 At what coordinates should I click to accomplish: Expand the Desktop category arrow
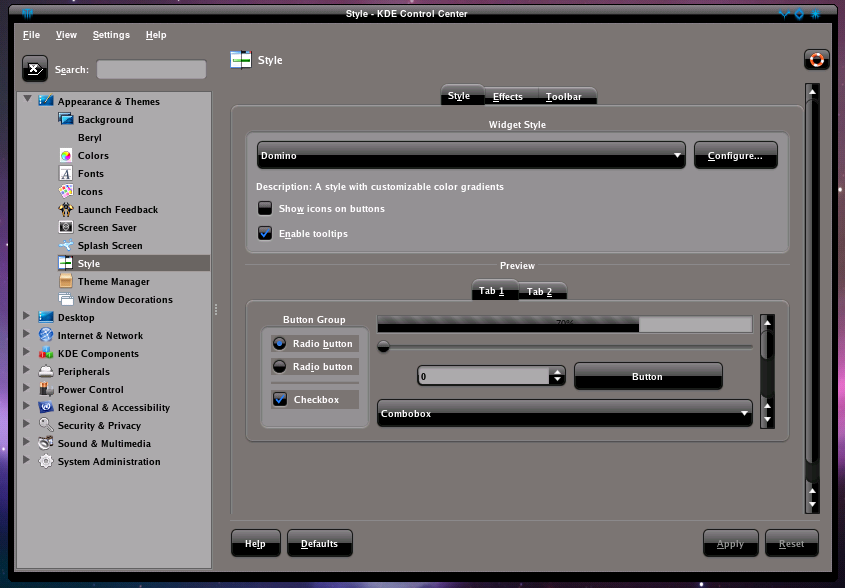26,316
